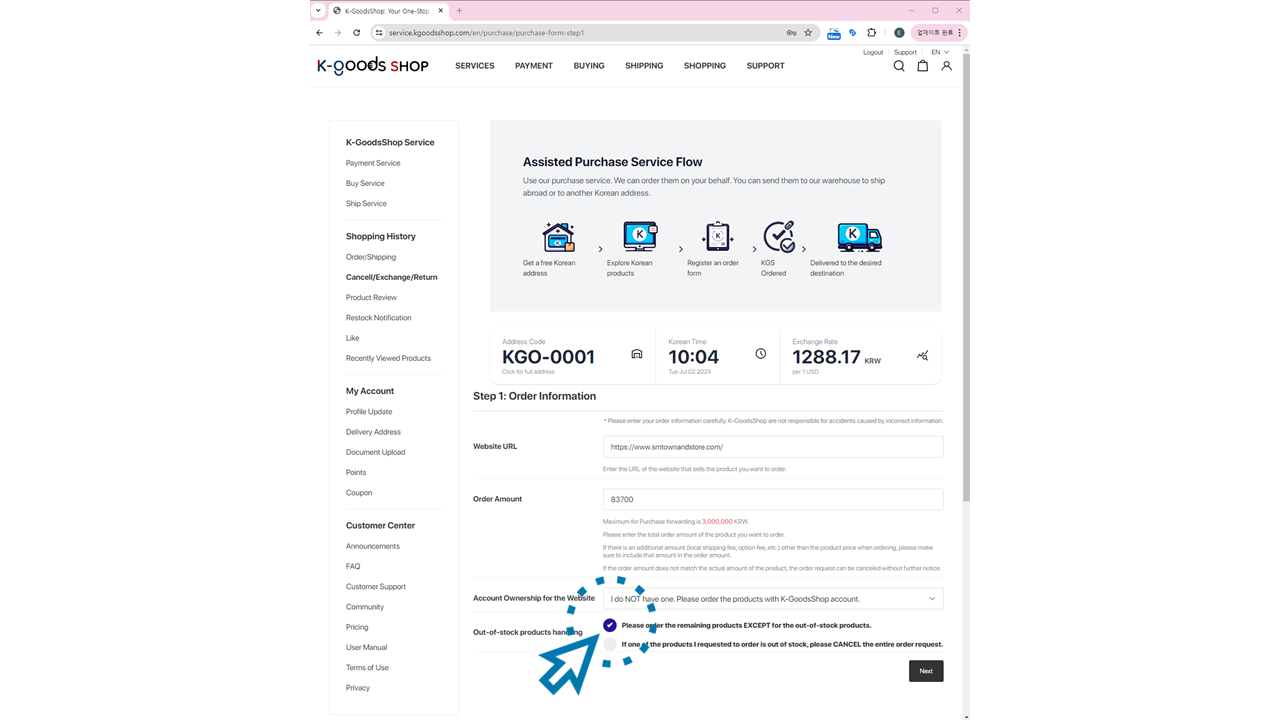Click the clock icon beside Korean time
Viewport: 1280px width, 720px height.
[760, 354]
